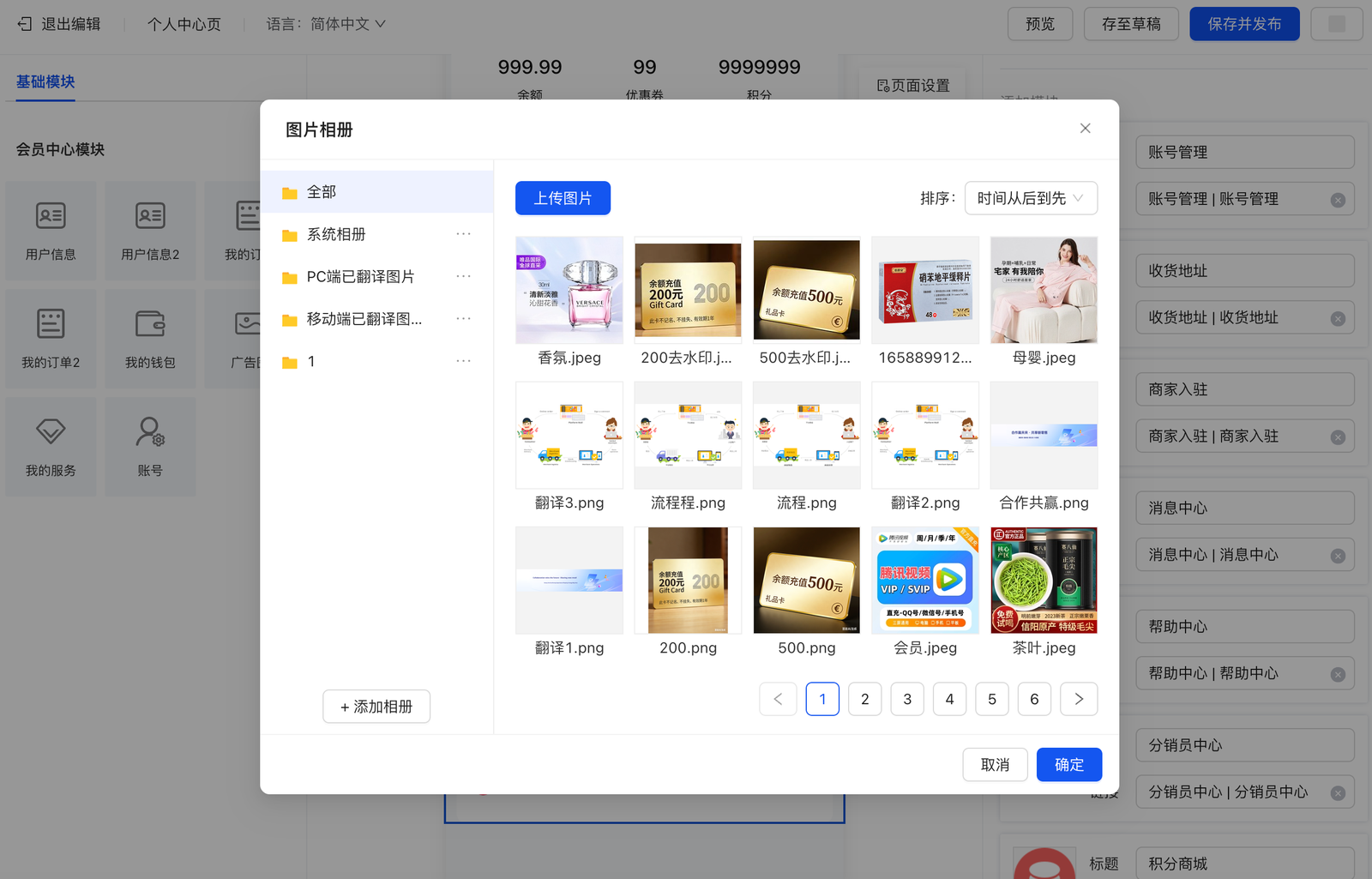Viewport: 1372px width, 879px height.
Task: Open the 系统相册 album folder
Action: pos(336,235)
